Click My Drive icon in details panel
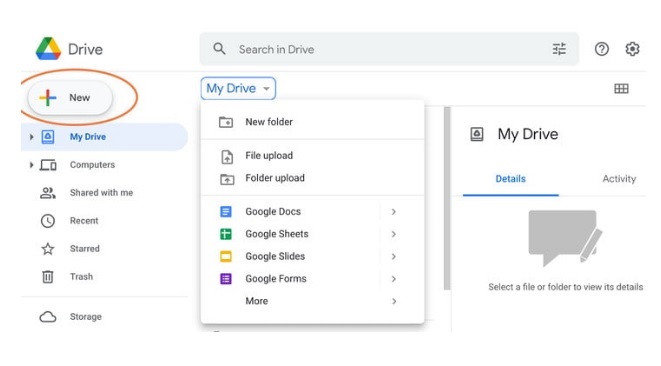Screen dimensions: 661x366 click(477, 135)
